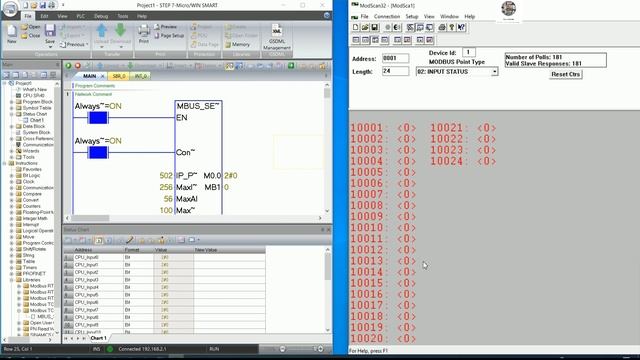This screenshot has height=360, width=640.
Task: Click the Open button in the ribbon
Action: [x=31, y=27]
